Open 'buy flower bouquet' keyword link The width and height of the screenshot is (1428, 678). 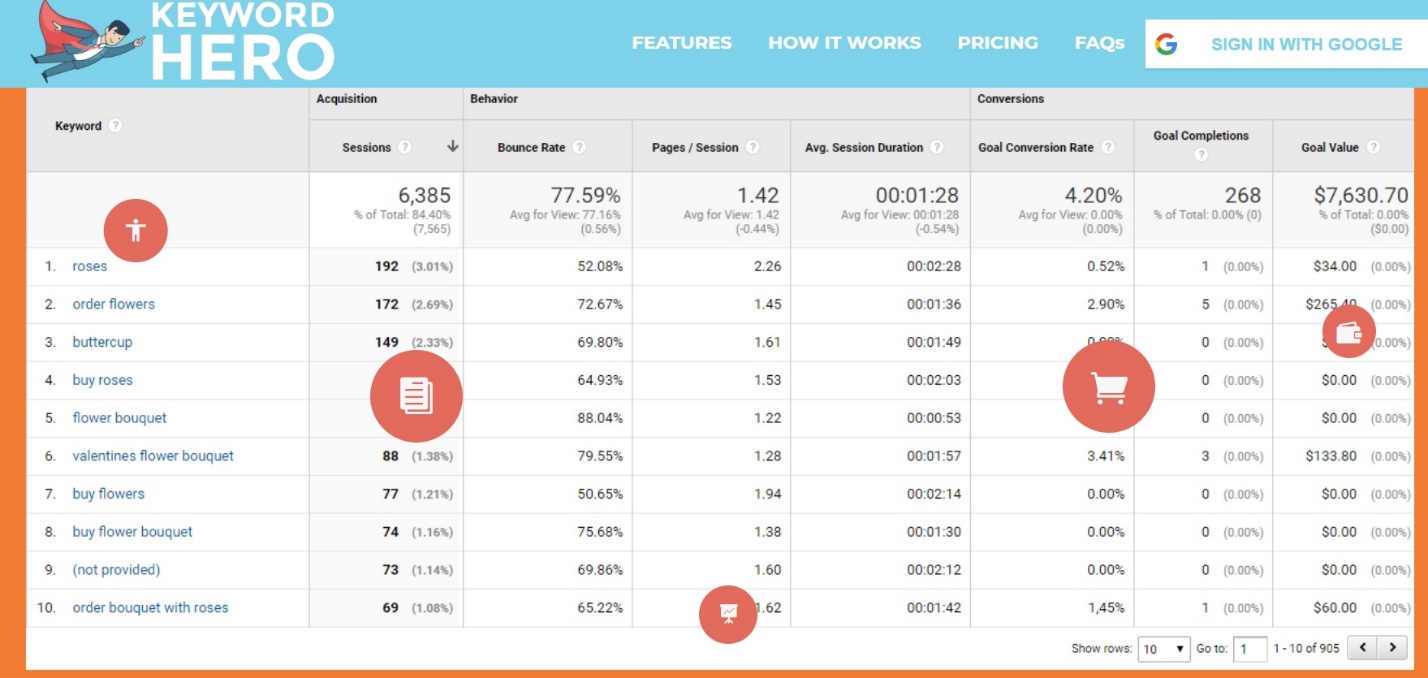(133, 532)
